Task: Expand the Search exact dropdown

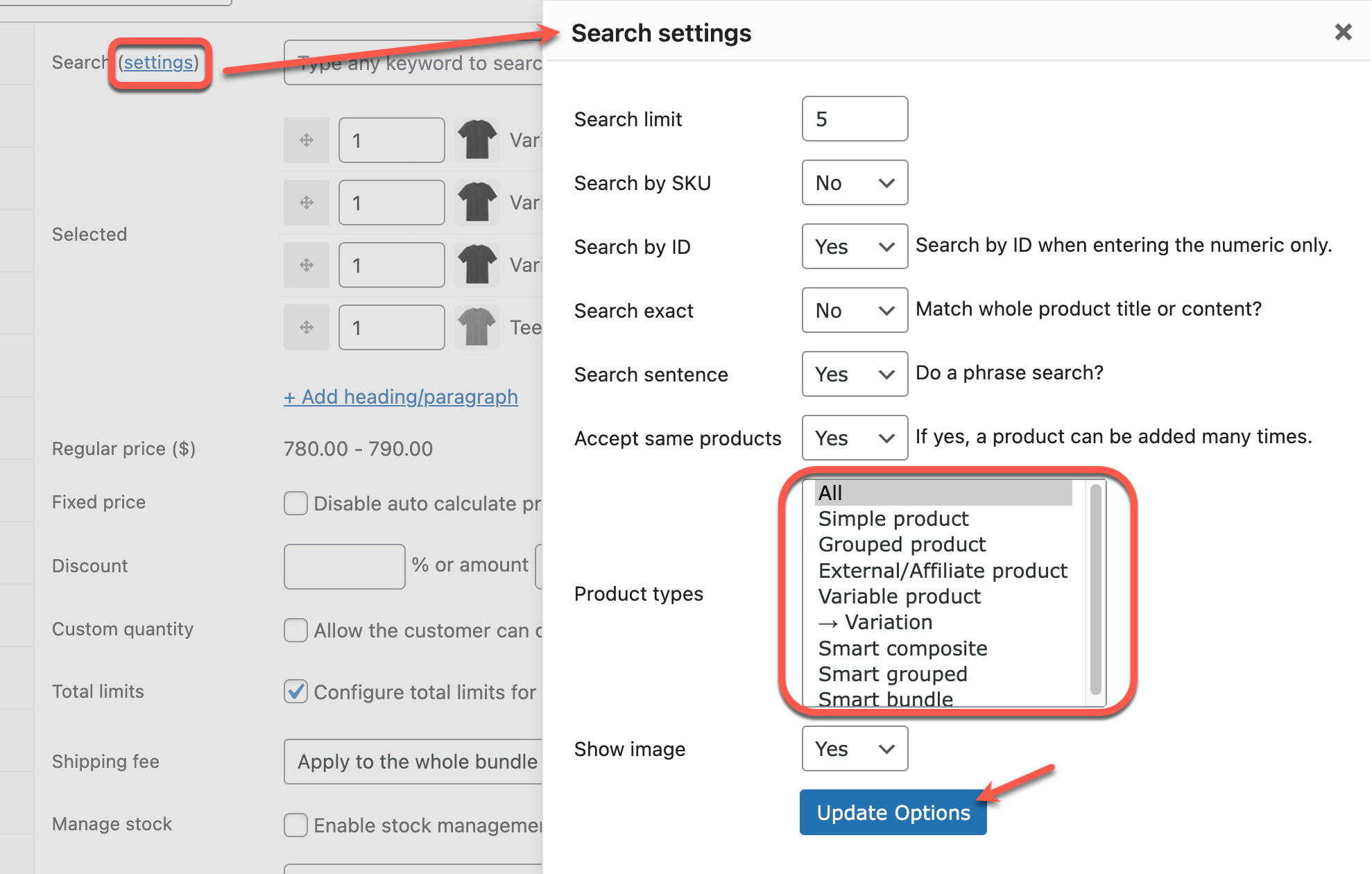Action: click(x=855, y=311)
